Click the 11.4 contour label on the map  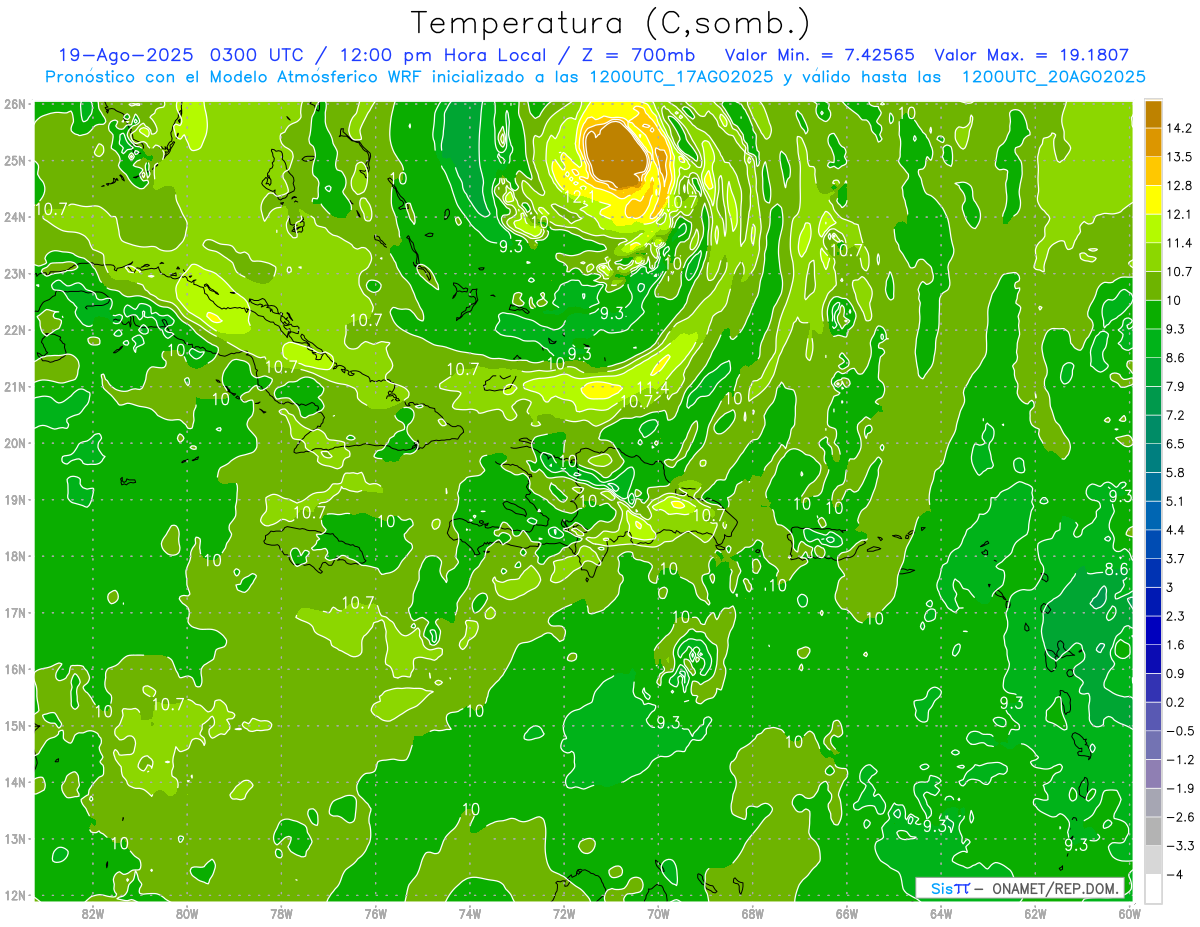coord(652,388)
